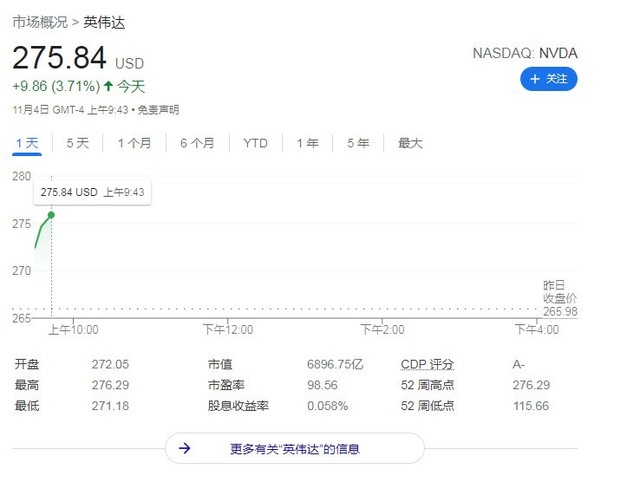Click the 下午2:00 axis label
The height and width of the screenshot is (482, 640).
click(x=382, y=329)
